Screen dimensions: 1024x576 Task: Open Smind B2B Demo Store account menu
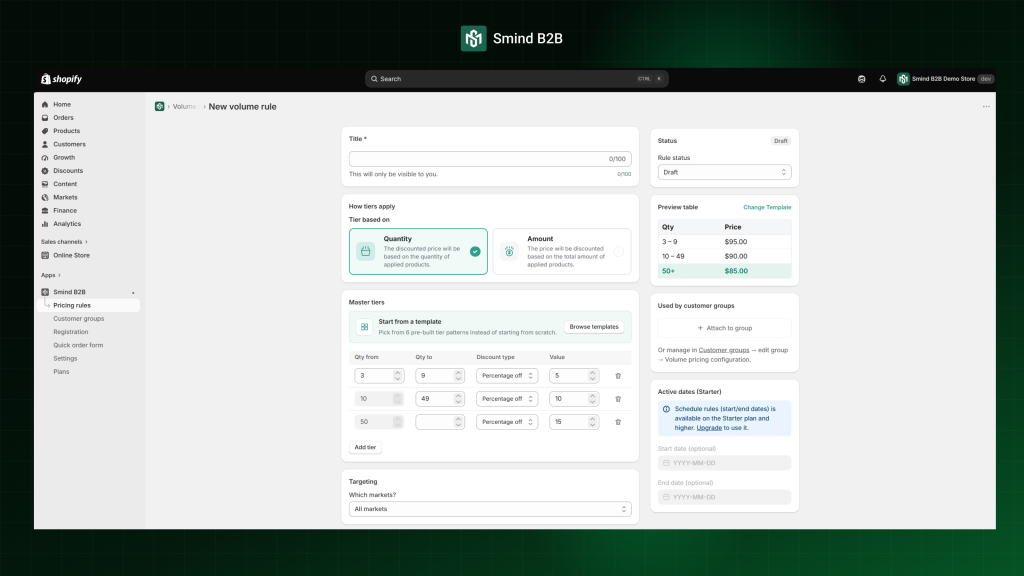945,79
